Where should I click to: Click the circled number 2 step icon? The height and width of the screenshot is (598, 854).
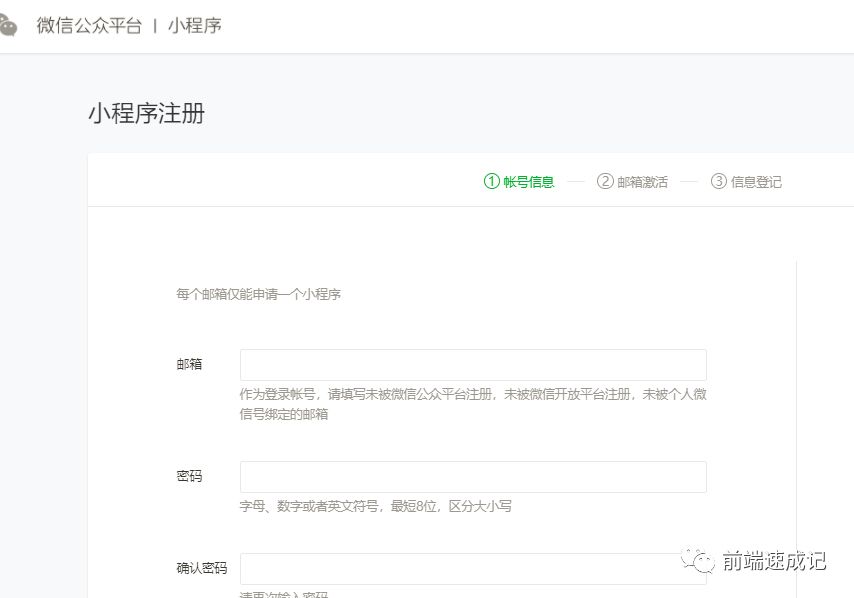coord(605,181)
